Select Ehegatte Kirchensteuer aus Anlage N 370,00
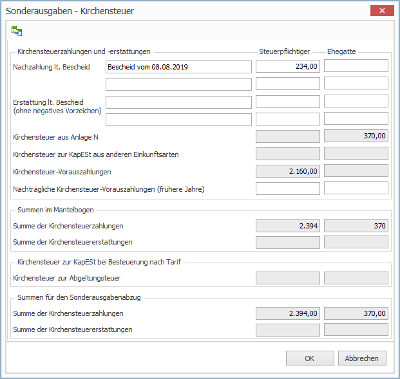The image size is (400, 379). pos(356,136)
